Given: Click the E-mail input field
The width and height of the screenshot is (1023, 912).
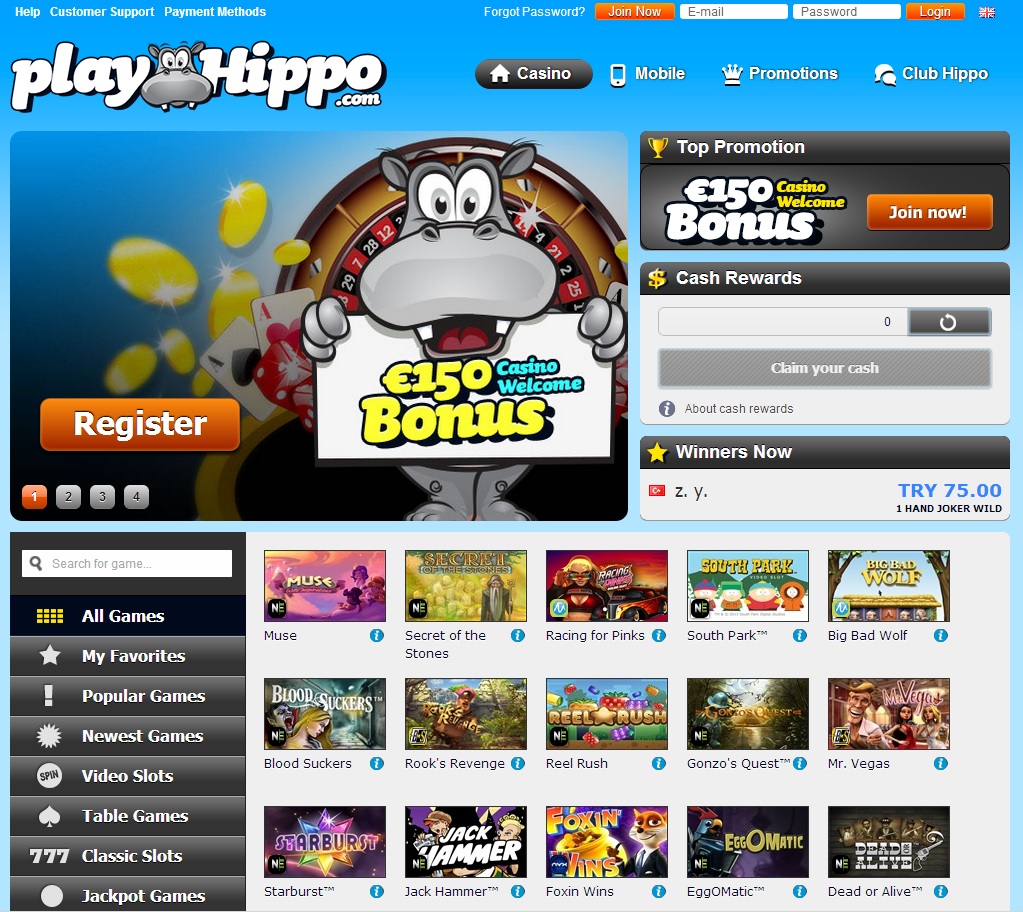Looking at the screenshot, I should point(734,12).
